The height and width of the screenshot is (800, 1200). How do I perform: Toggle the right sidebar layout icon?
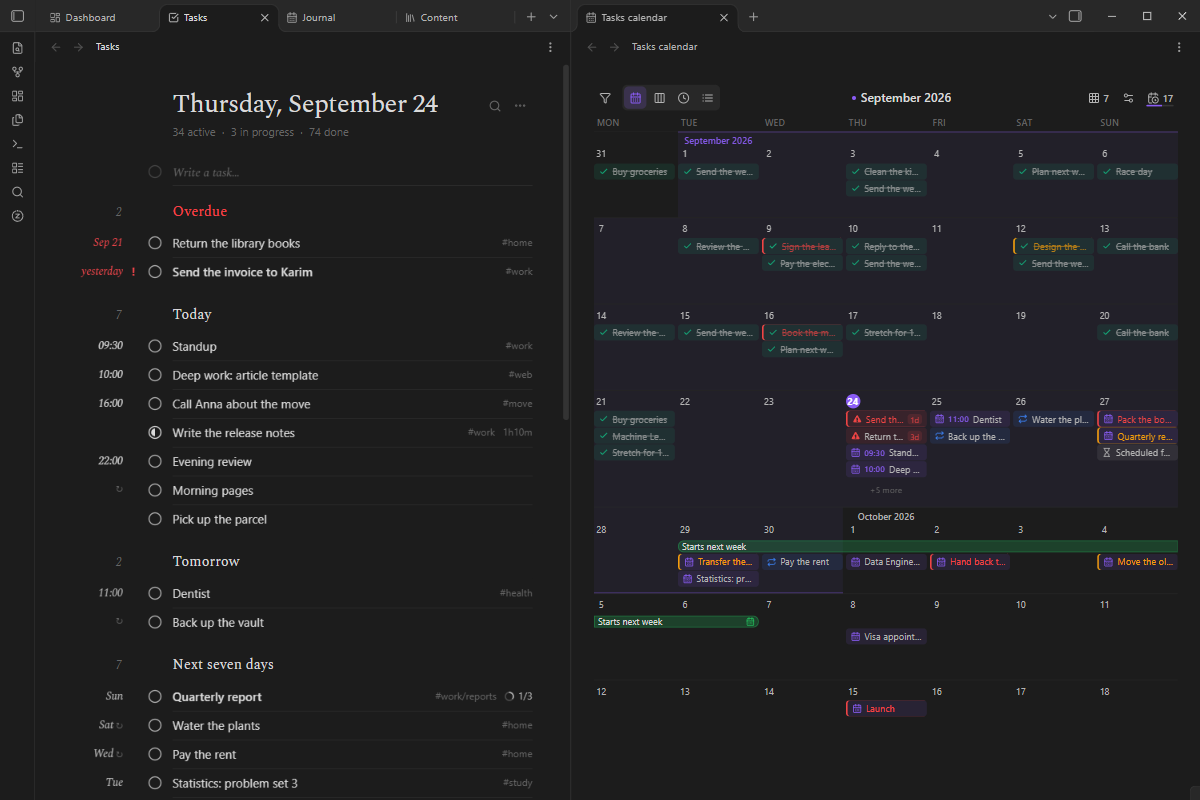click(x=1075, y=17)
